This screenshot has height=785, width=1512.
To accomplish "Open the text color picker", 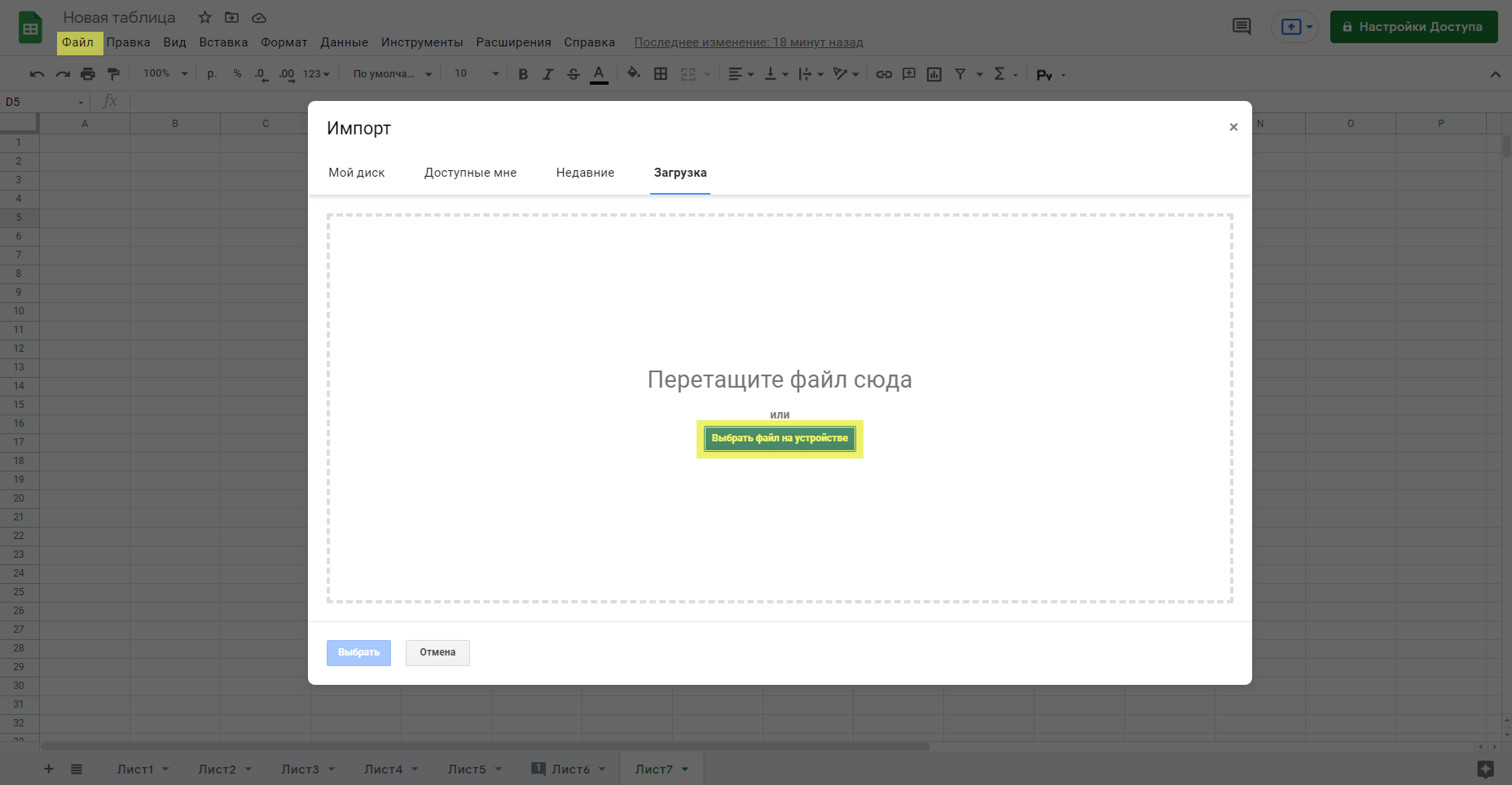I will pyautogui.click(x=599, y=74).
